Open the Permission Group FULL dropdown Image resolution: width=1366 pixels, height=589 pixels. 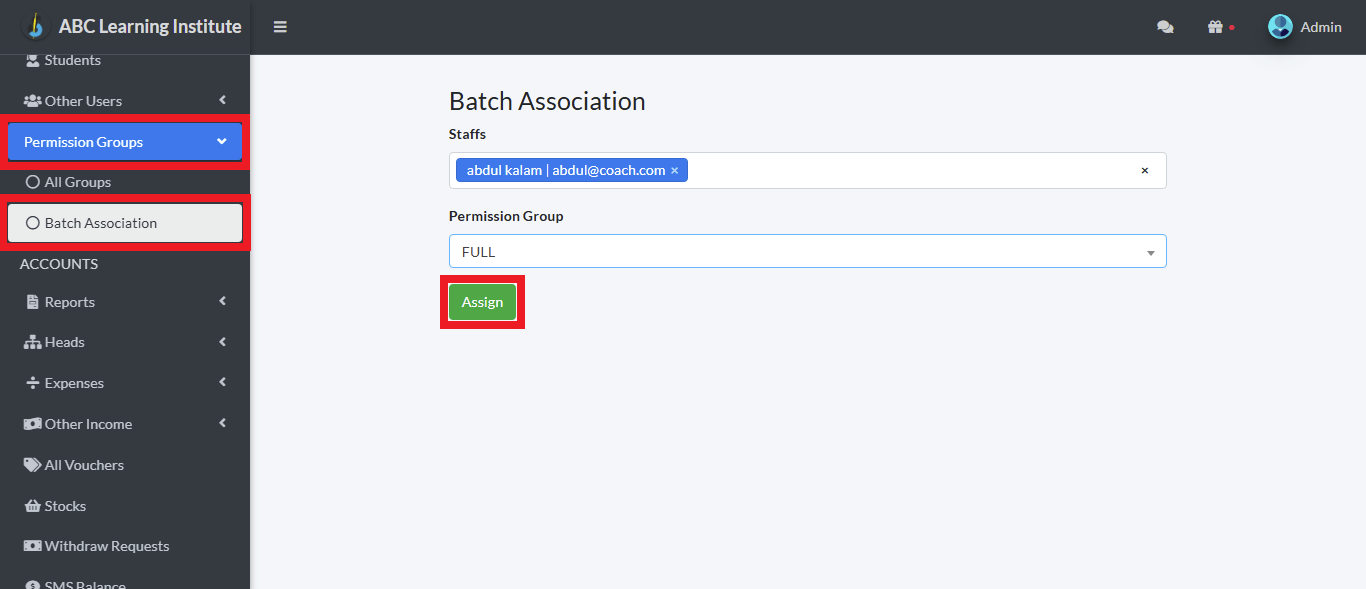(1149, 251)
